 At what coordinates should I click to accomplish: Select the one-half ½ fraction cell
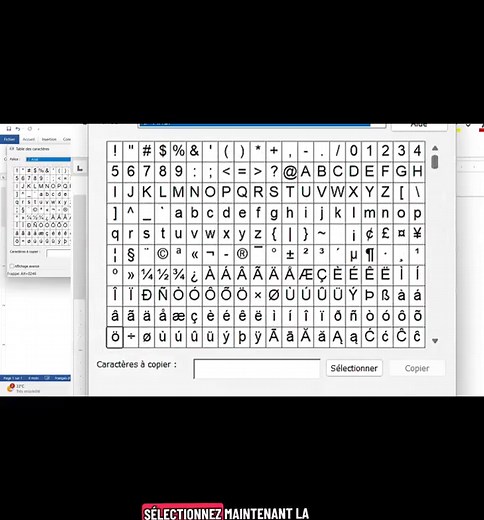pyautogui.click(x=163, y=275)
